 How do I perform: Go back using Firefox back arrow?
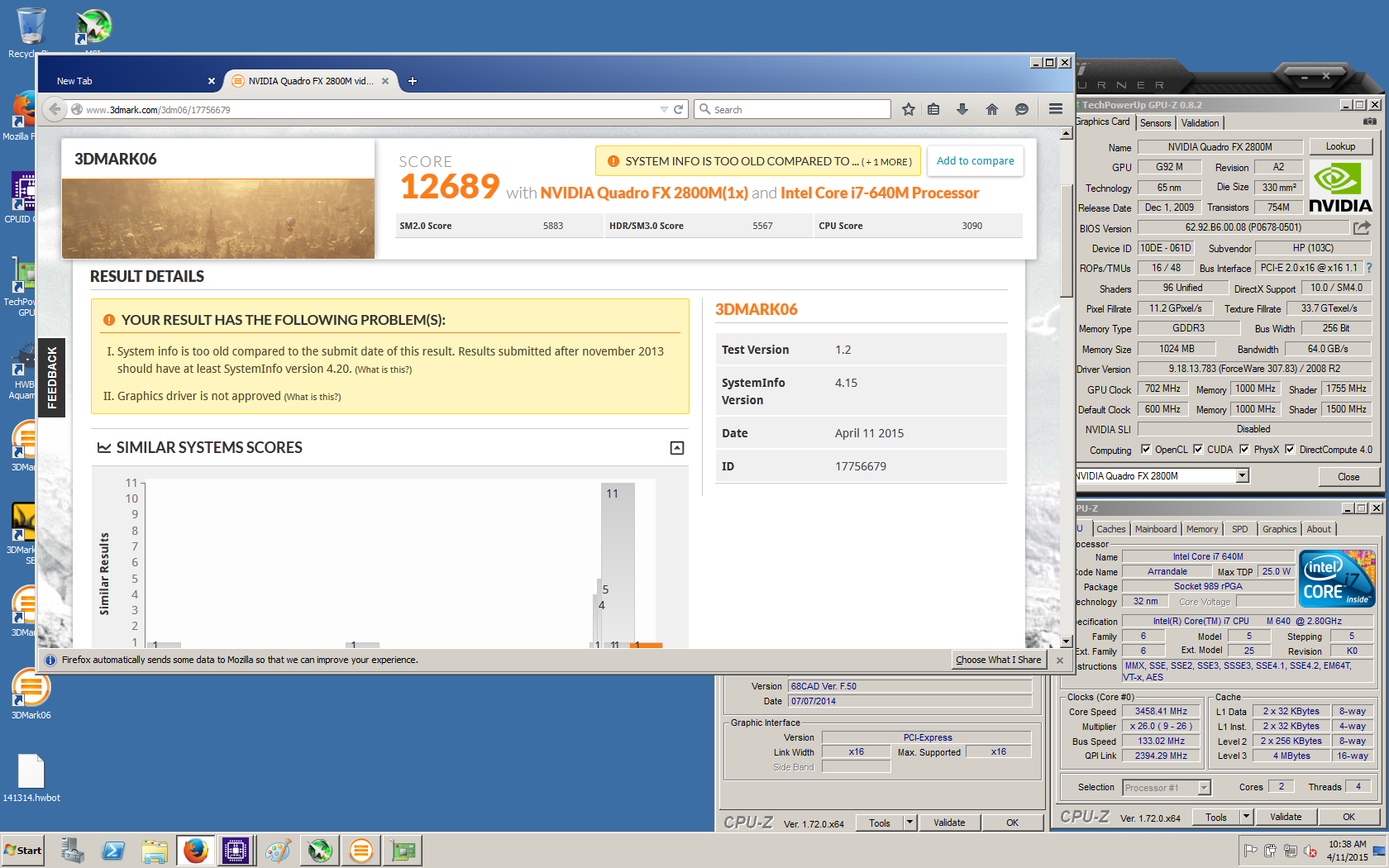55,109
